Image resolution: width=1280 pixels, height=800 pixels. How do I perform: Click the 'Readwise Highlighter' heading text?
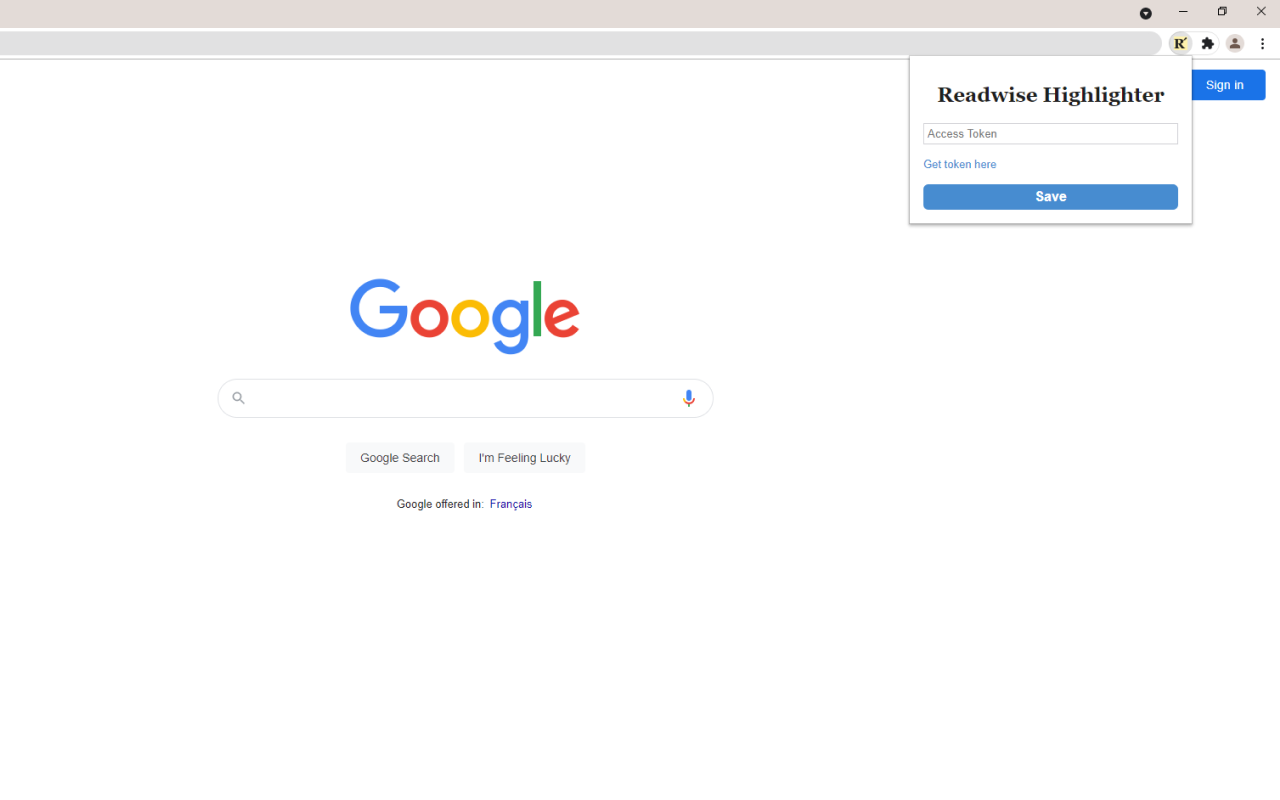pos(1050,95)
